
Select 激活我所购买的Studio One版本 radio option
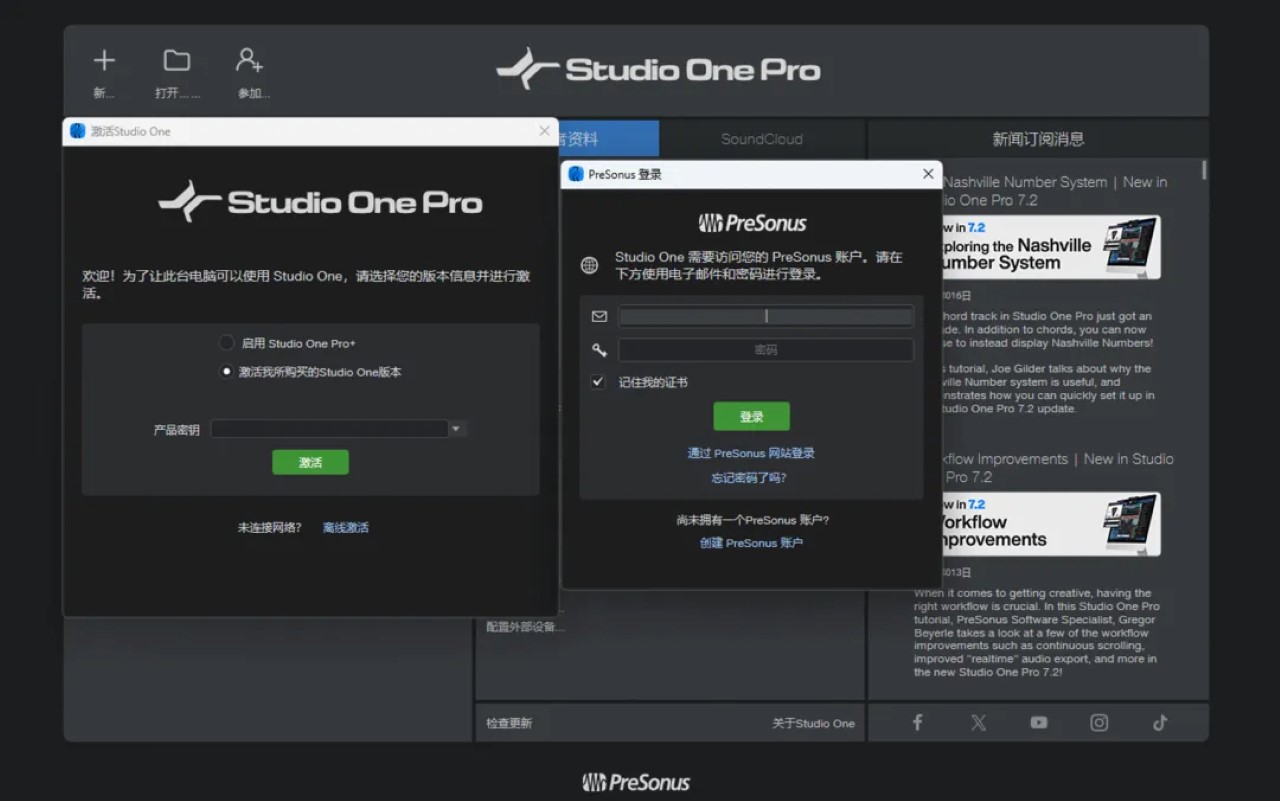pos(227,372)
